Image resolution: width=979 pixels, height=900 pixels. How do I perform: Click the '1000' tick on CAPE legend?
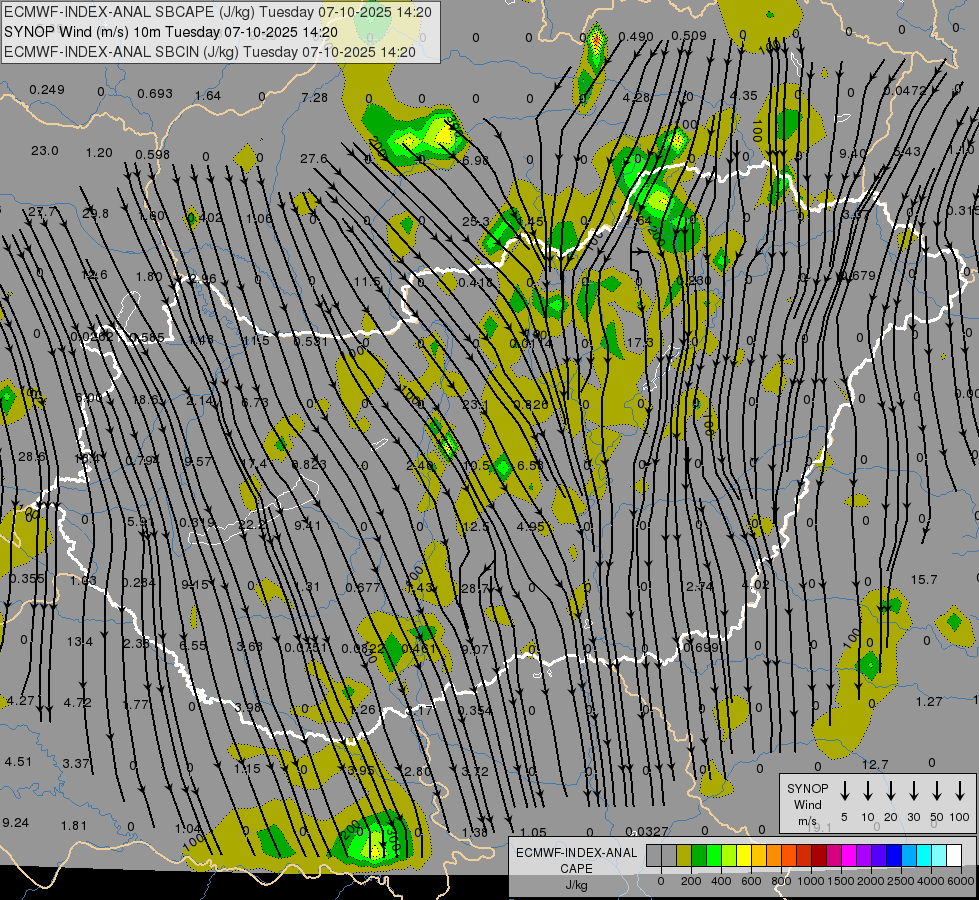tap(811, 881)
